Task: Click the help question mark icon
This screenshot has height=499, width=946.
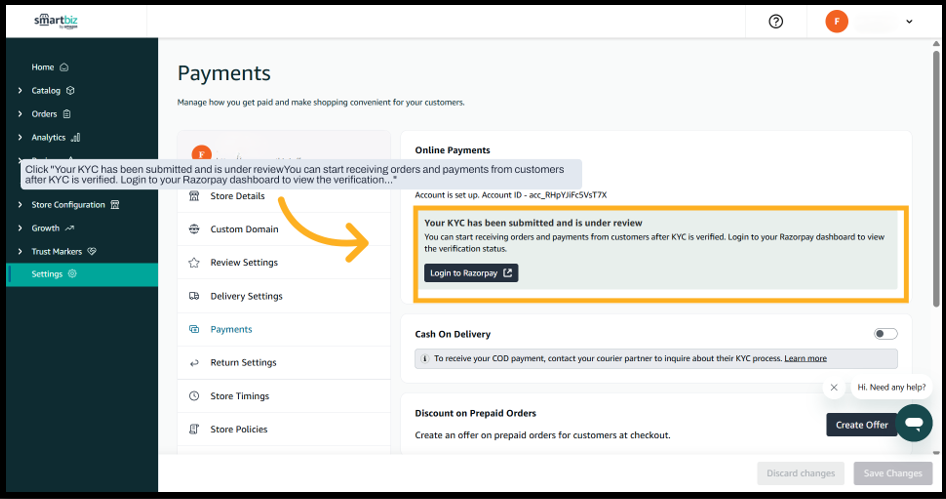Action: pos(776,21)
